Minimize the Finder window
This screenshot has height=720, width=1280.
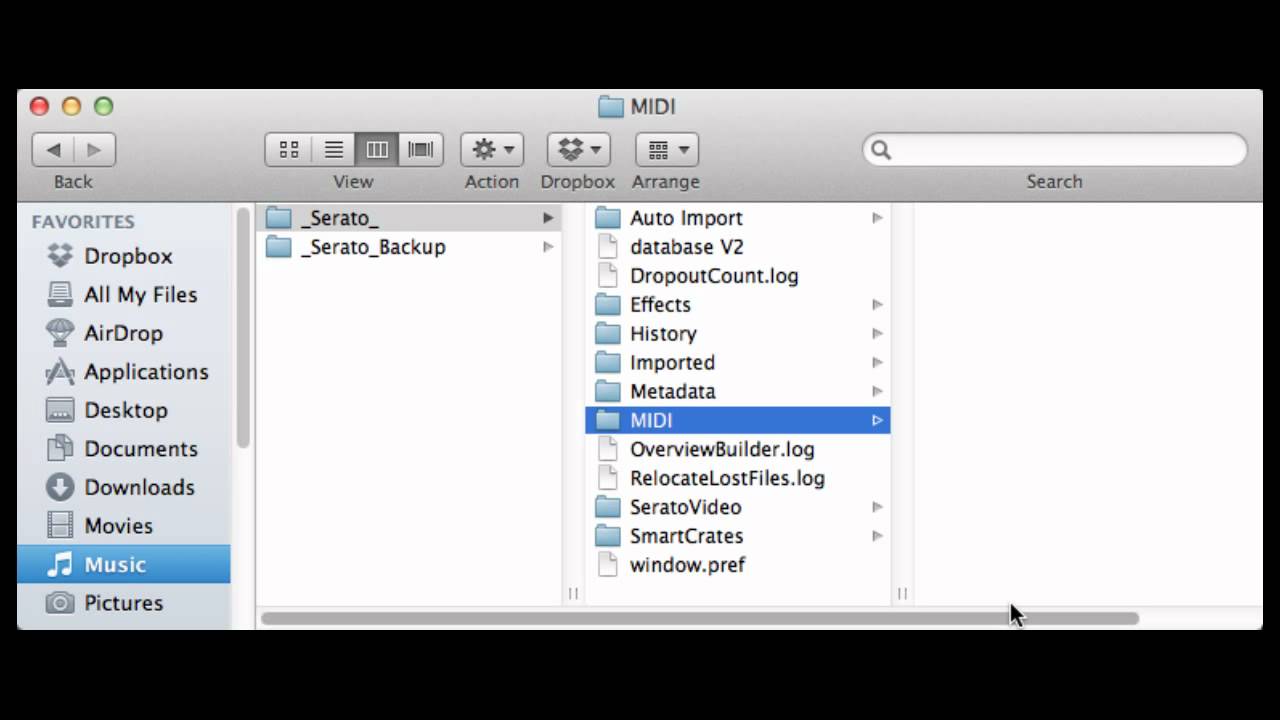[71, 106]
